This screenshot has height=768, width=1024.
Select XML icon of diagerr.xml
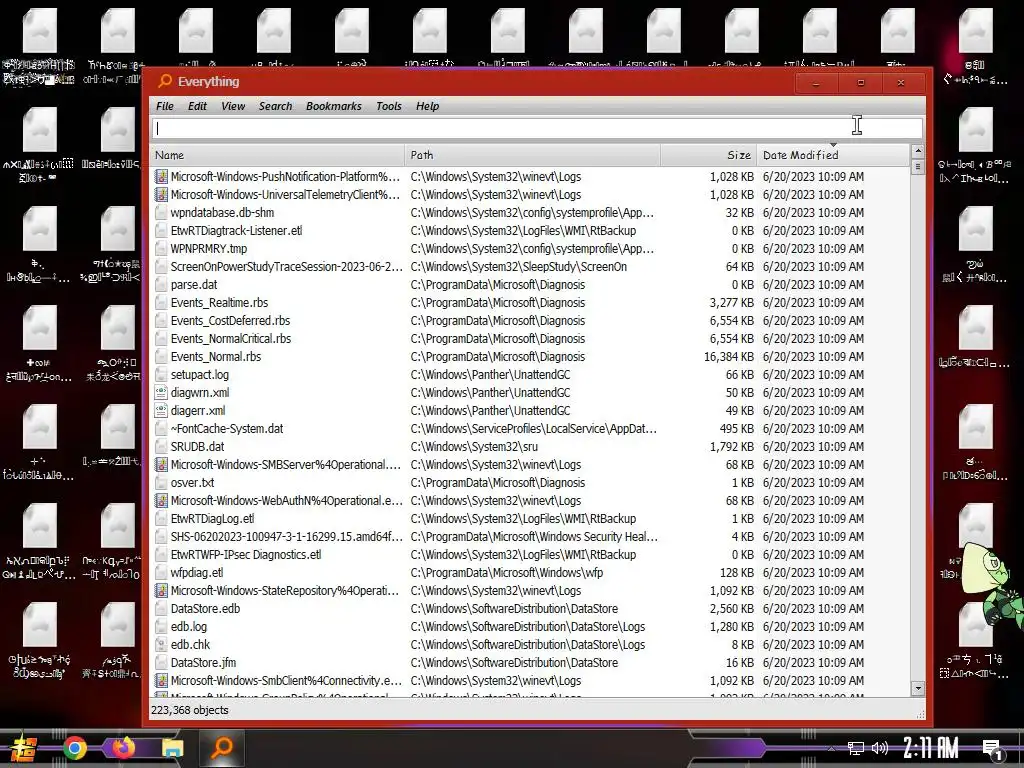pos(161,410)
